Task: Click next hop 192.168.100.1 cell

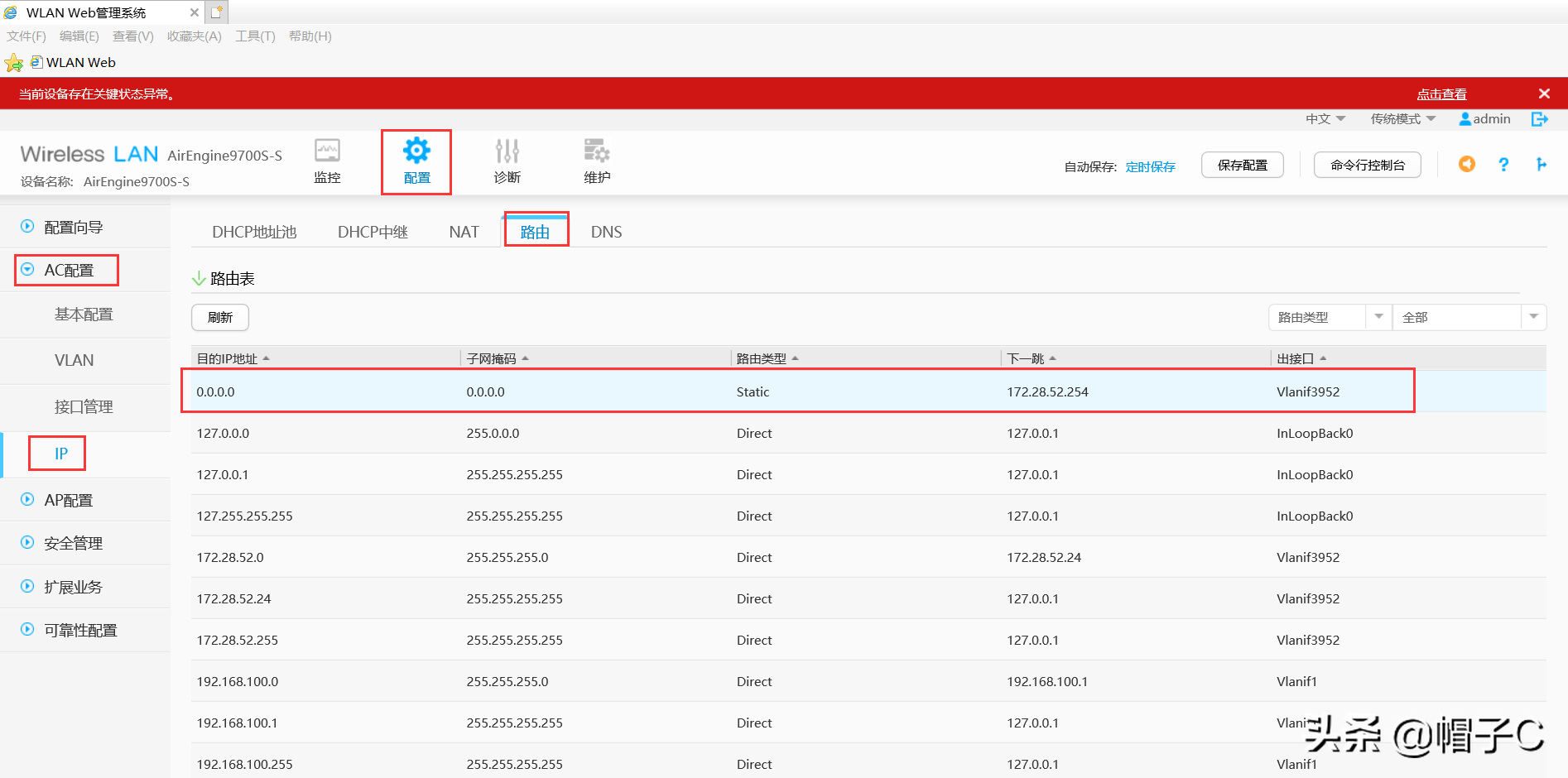Action: click(1047, 681)
